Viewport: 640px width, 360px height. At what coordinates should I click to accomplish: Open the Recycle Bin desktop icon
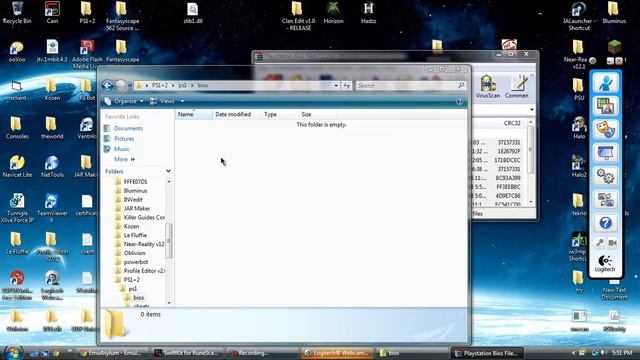point(17,12)
